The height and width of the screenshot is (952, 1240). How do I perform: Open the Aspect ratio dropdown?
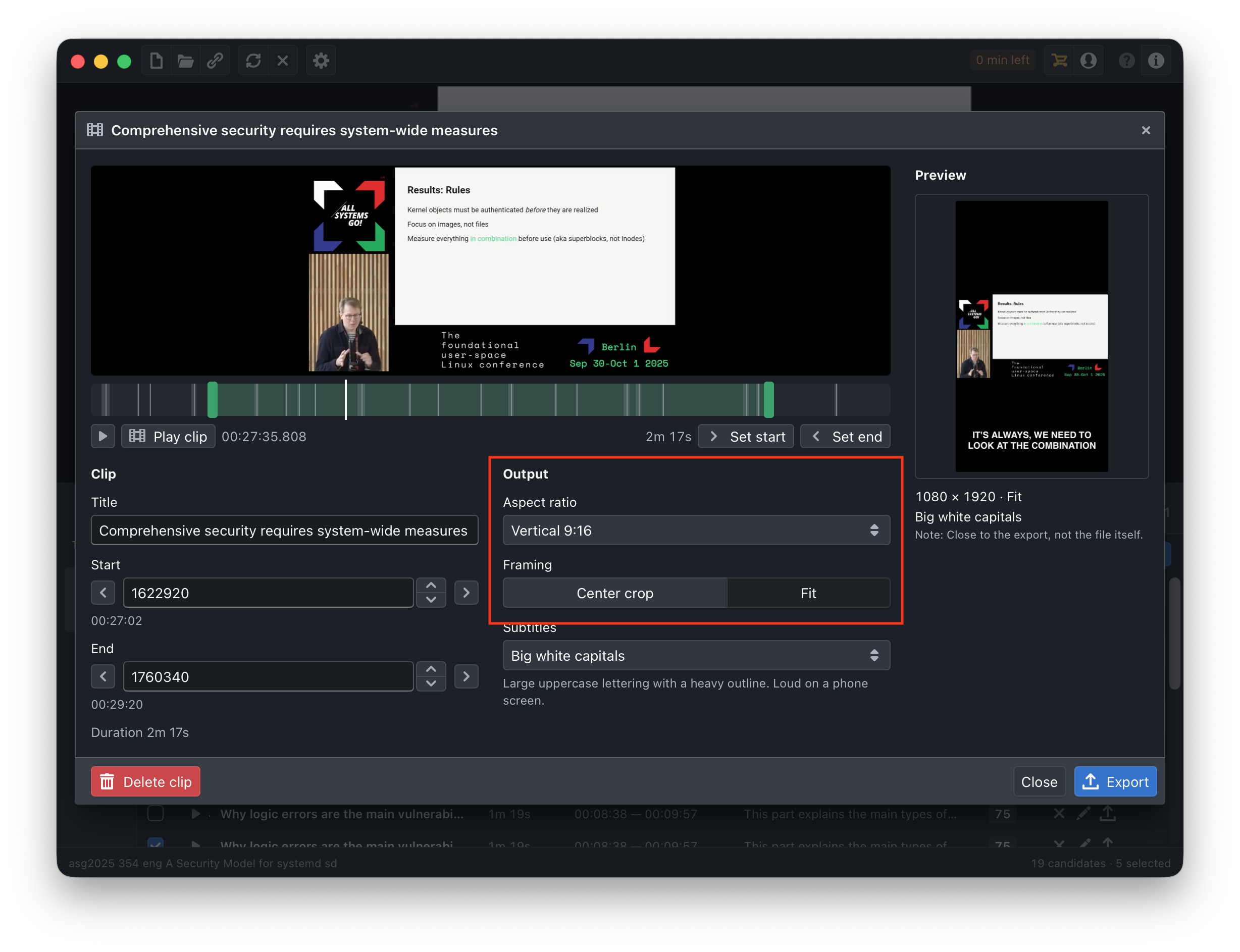click(x=696, y=531)
